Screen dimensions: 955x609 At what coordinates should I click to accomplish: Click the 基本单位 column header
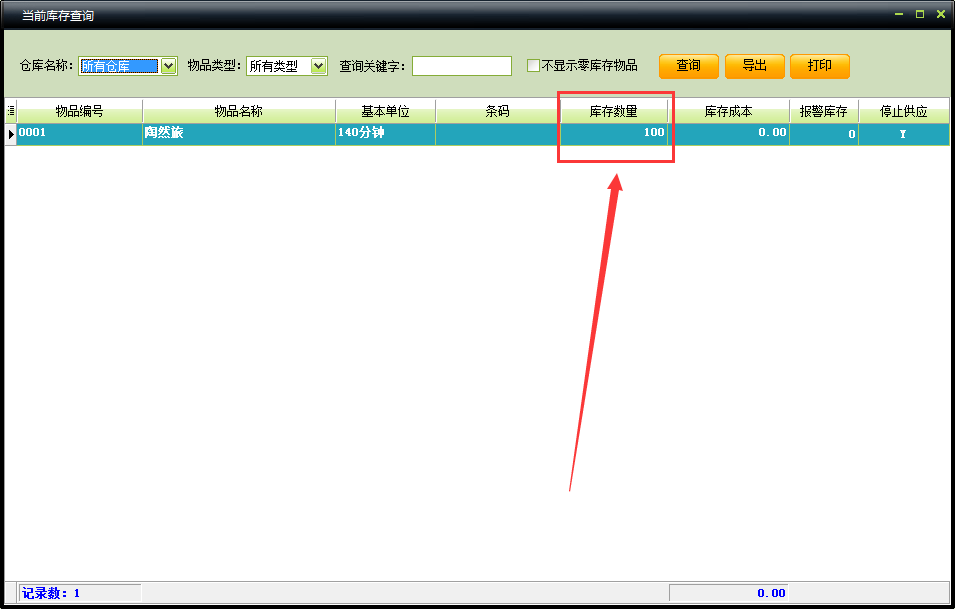[386, 111]
